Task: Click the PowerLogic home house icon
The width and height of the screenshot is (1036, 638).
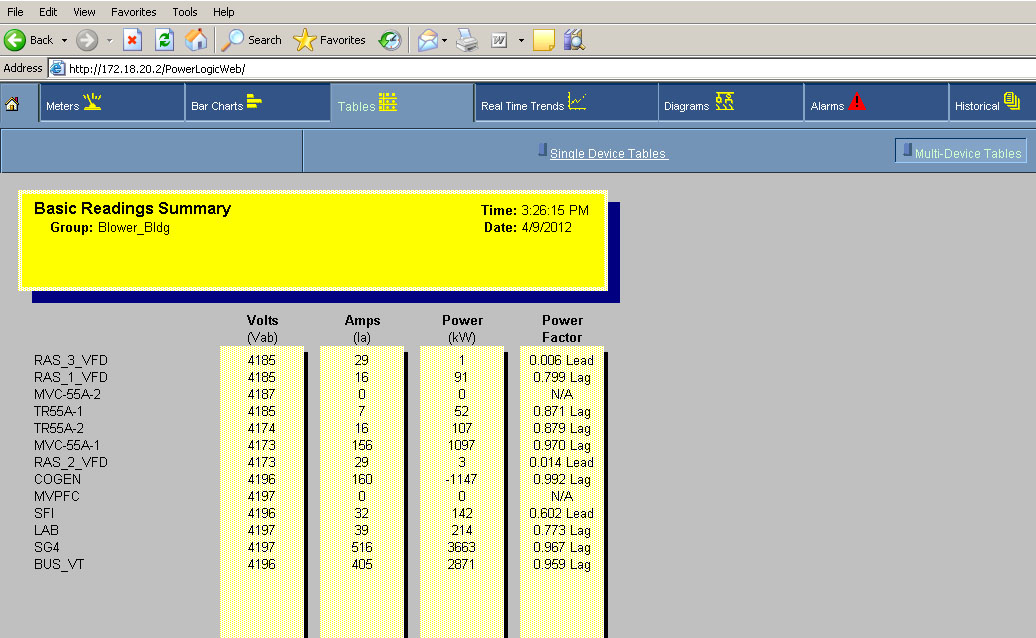Action: tap(12, 104)
